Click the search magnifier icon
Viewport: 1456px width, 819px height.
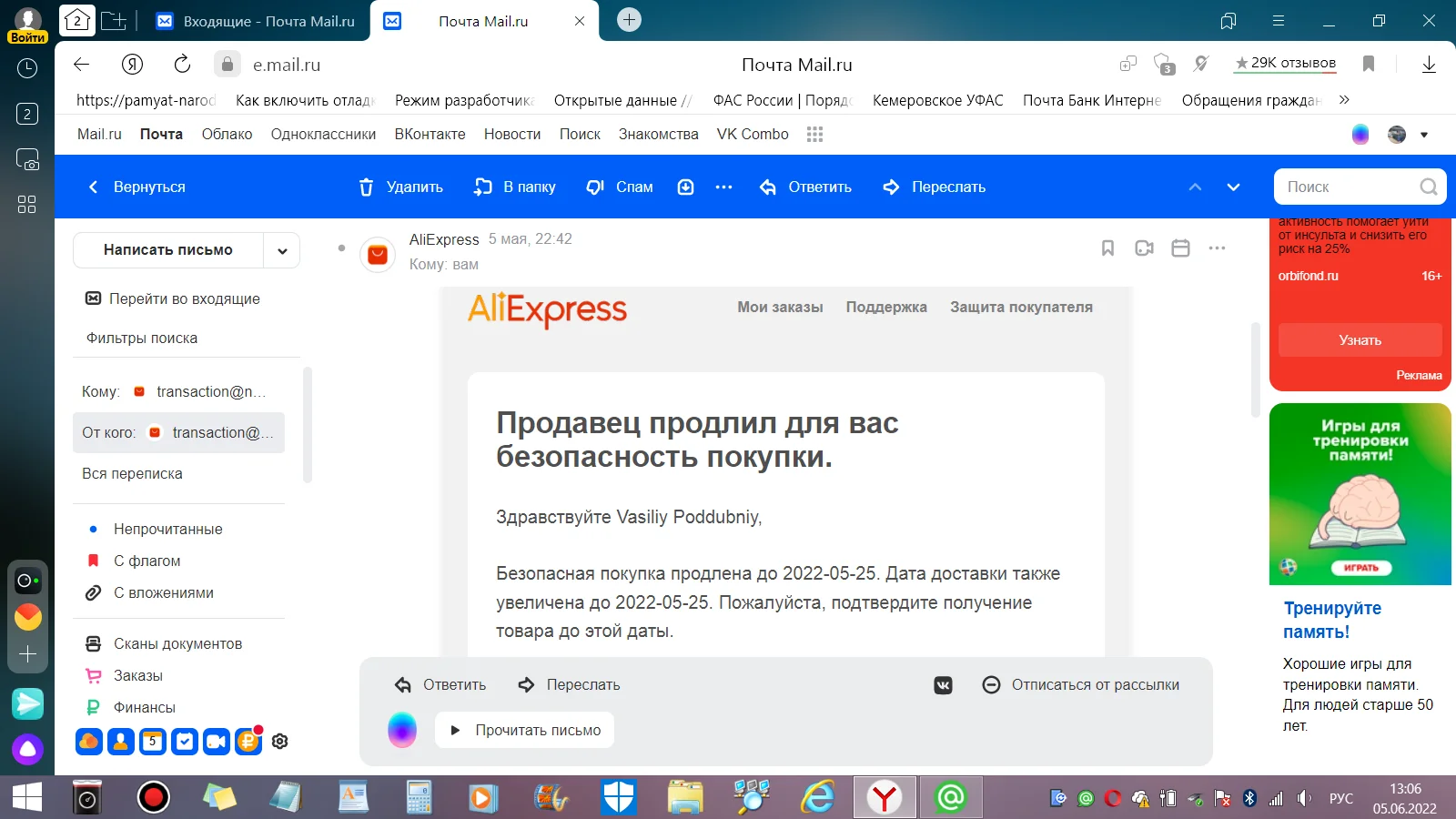(1429, 187)
